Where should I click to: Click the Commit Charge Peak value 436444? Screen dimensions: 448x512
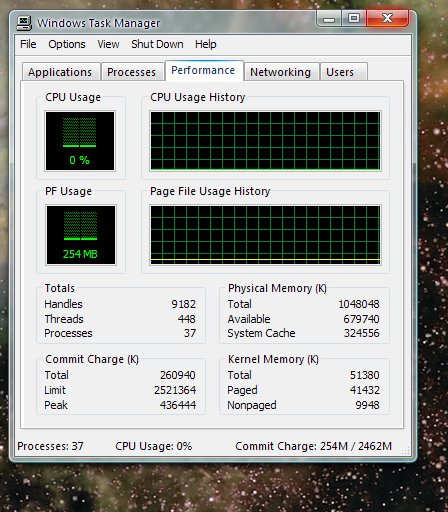178,405
